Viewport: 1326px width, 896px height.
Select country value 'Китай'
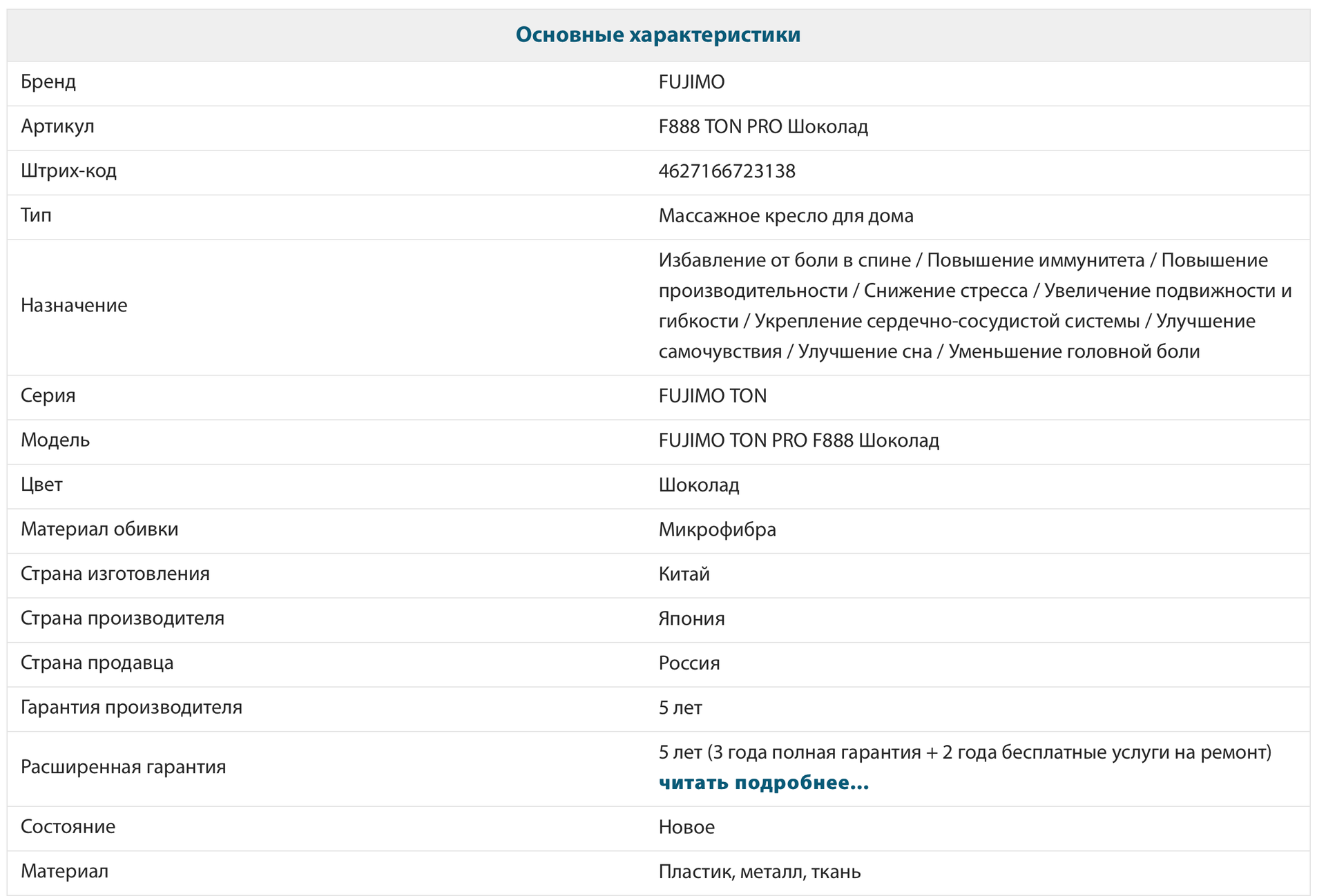point(684,574)
